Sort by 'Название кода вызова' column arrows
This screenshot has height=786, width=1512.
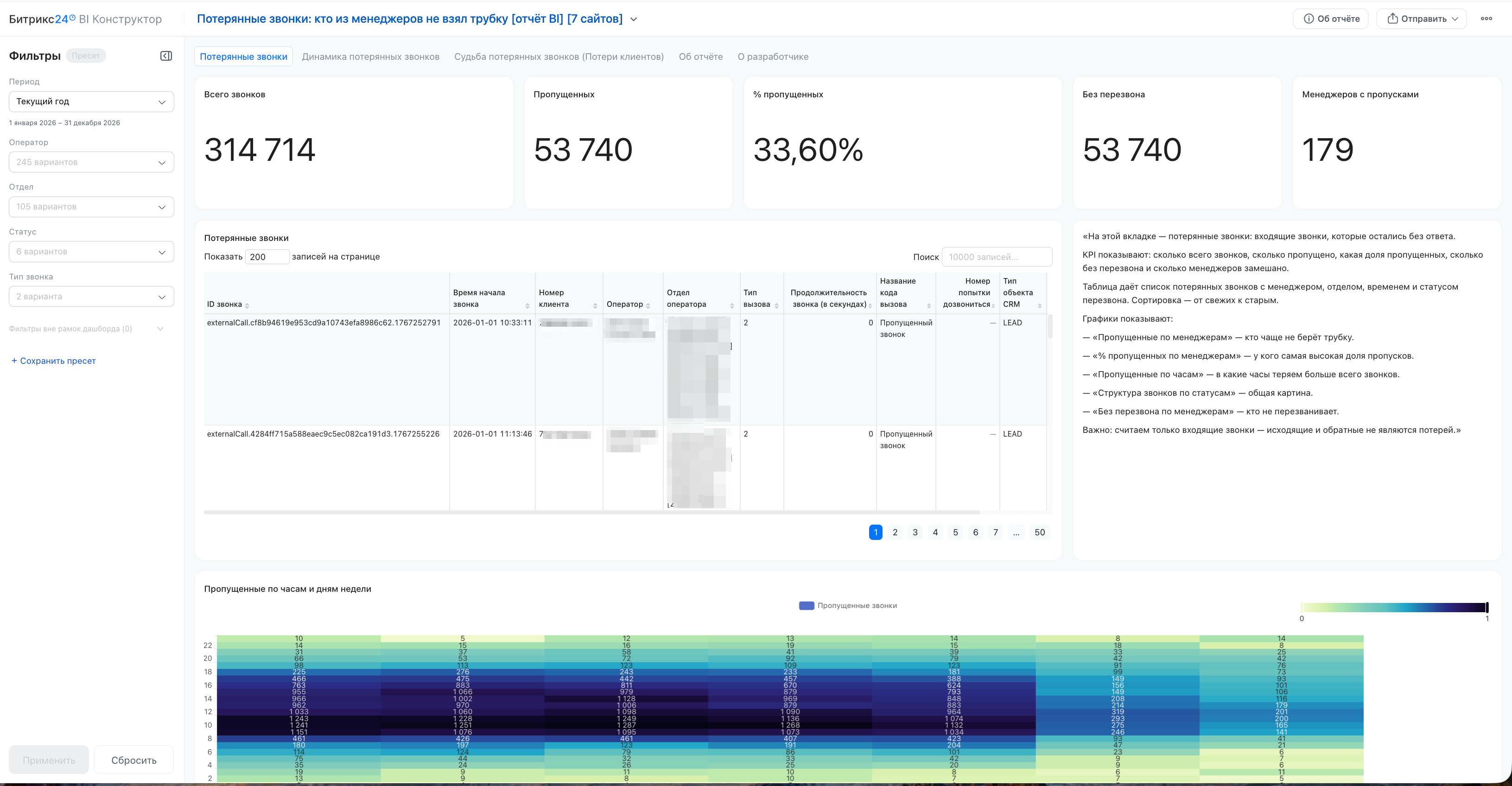928,305
